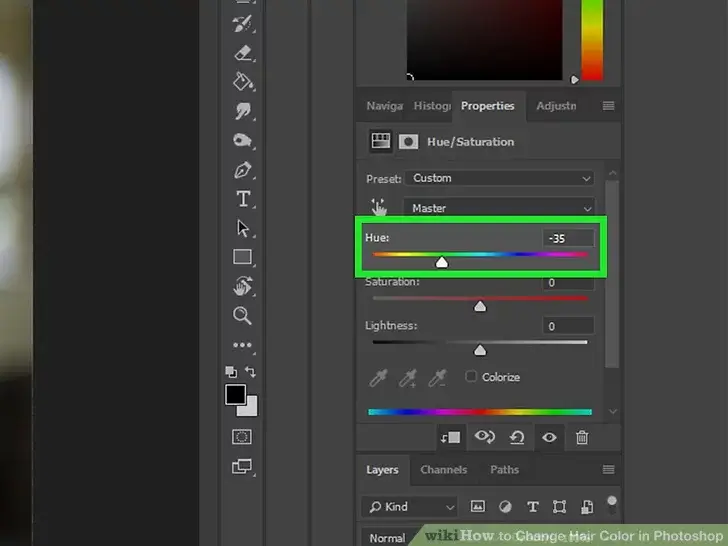Select the Rectangle shape tool
This screenshot has height=546, width=728.
(x=242, y=257)
